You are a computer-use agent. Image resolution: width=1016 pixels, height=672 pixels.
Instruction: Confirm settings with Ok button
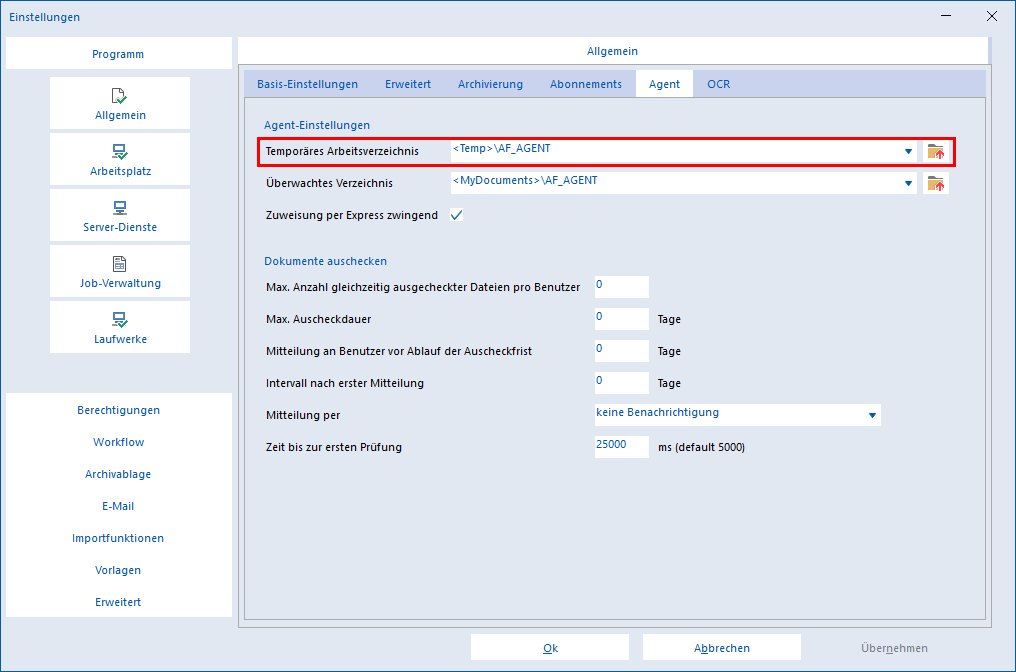click(x=550, y=647)
